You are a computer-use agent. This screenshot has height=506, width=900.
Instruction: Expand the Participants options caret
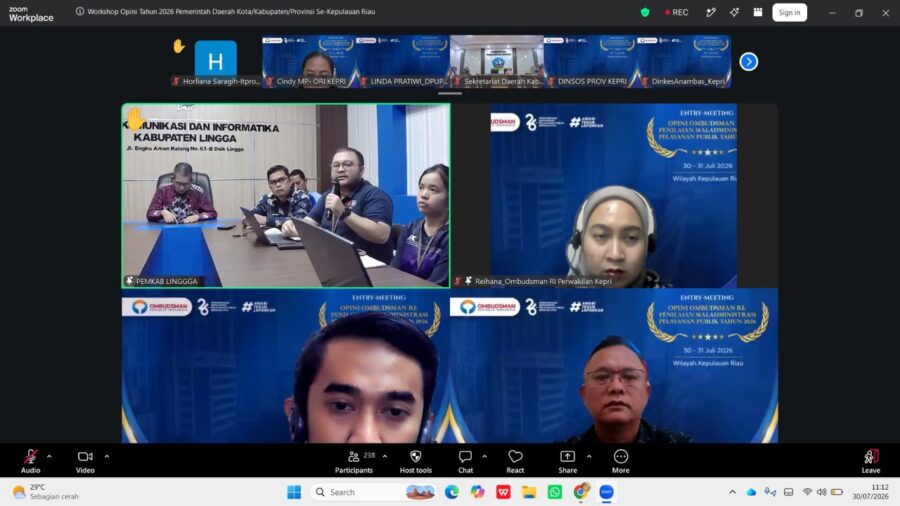385,457
